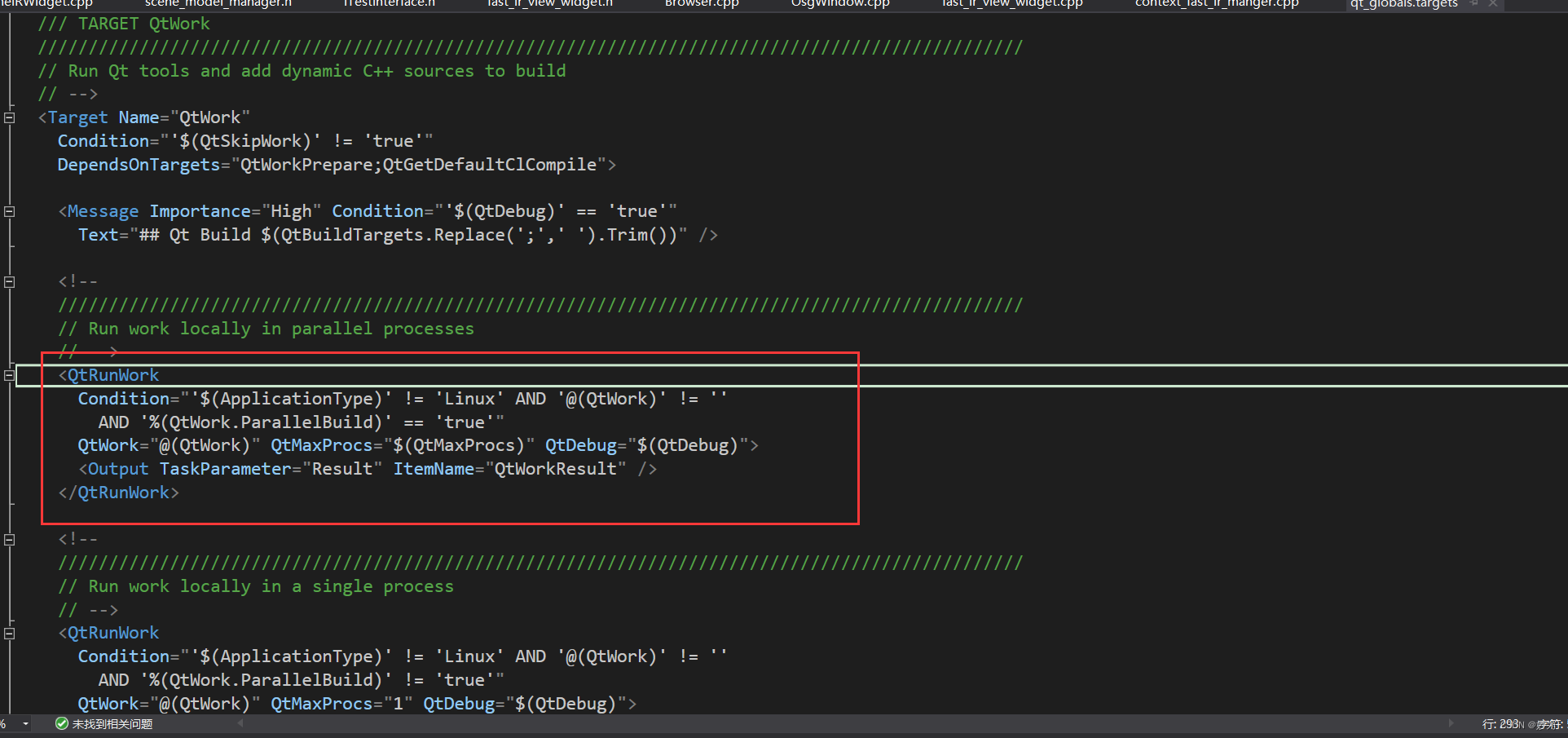Click the DependsOnTargets attribute line
The width and height of the screenshot is (1568, 738).
pos(337,165)
